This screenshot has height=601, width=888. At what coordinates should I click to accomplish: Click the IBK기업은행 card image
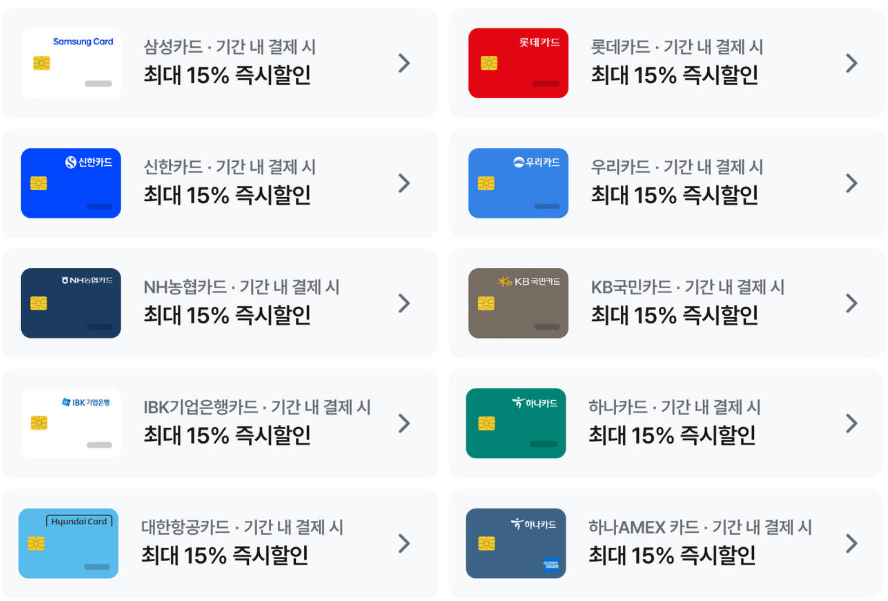click(x=70, y=423)
